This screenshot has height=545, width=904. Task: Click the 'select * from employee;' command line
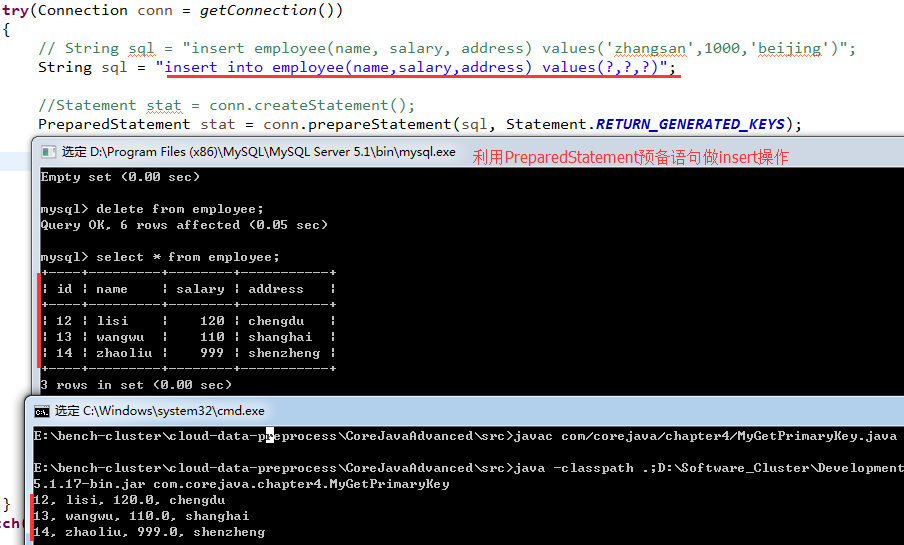(187, 257)
